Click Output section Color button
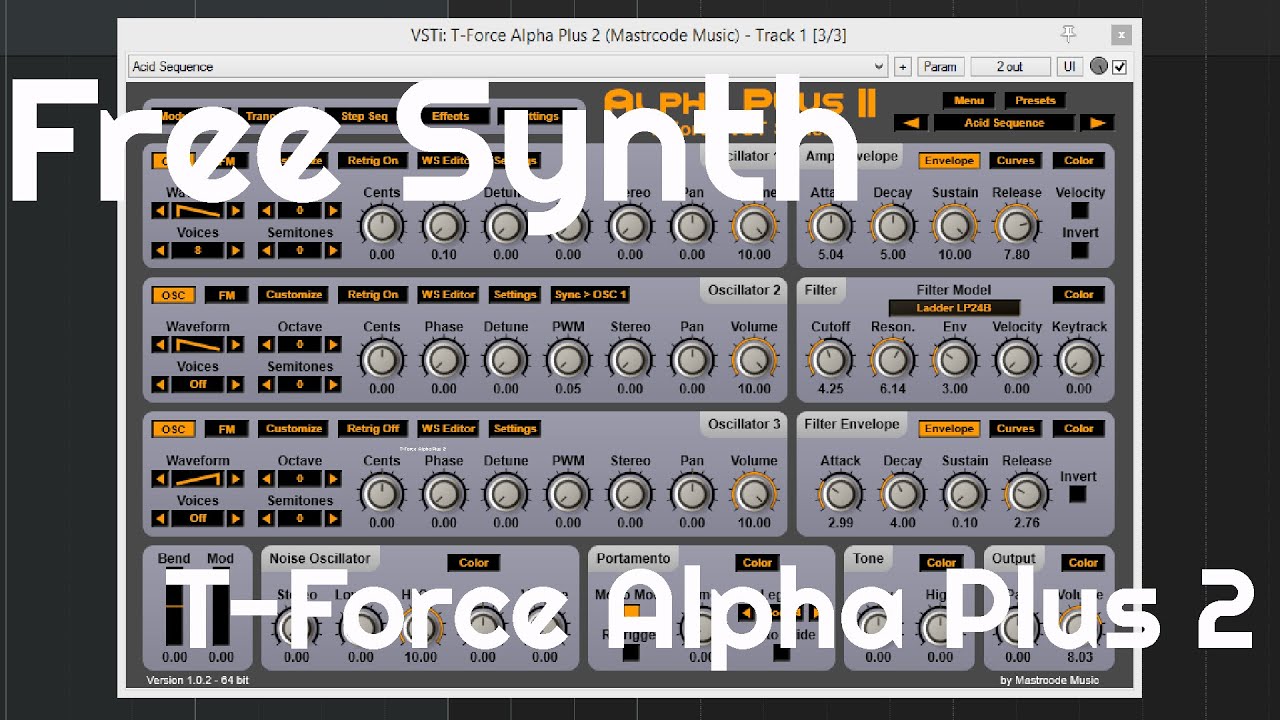This screenshot has width=1280, height=720. [x=1083, y=563]
